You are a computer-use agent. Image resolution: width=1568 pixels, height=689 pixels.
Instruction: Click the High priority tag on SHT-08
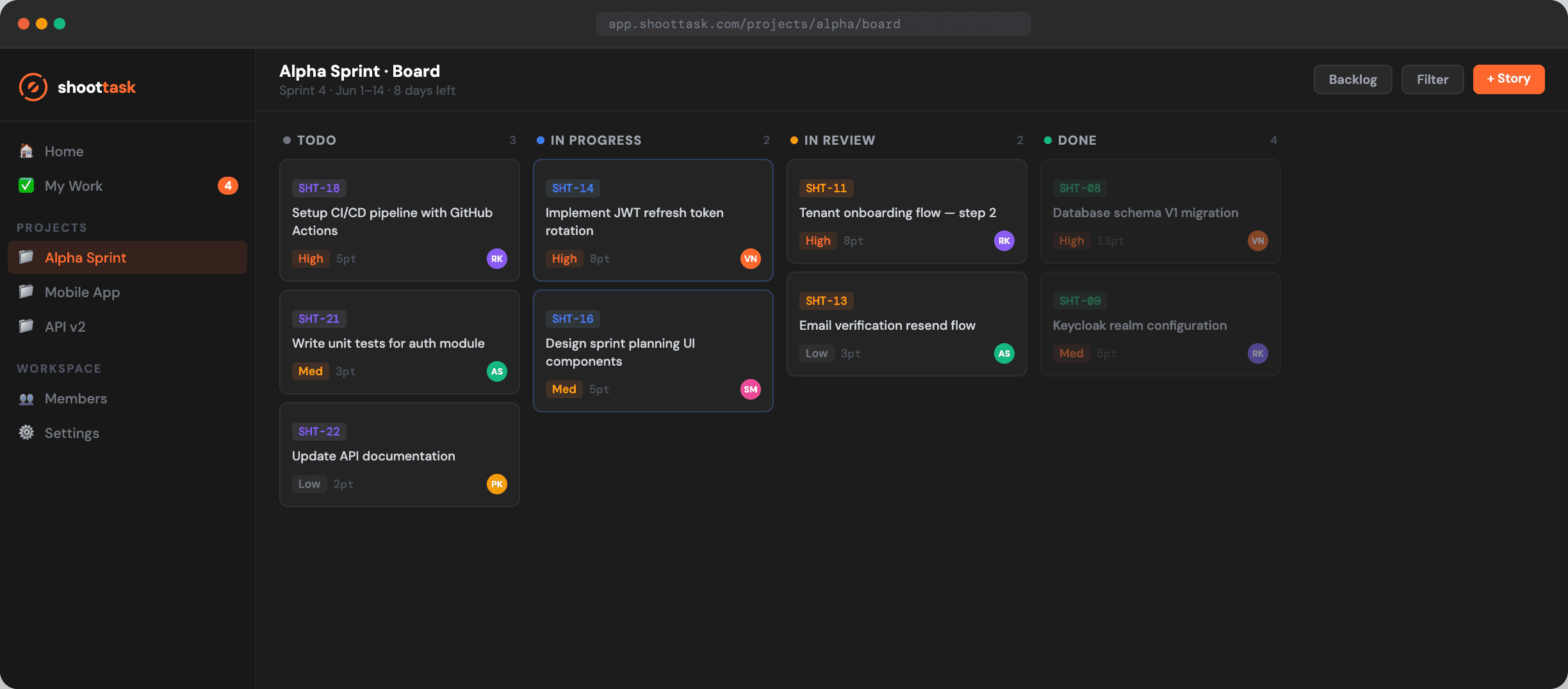1071,241
